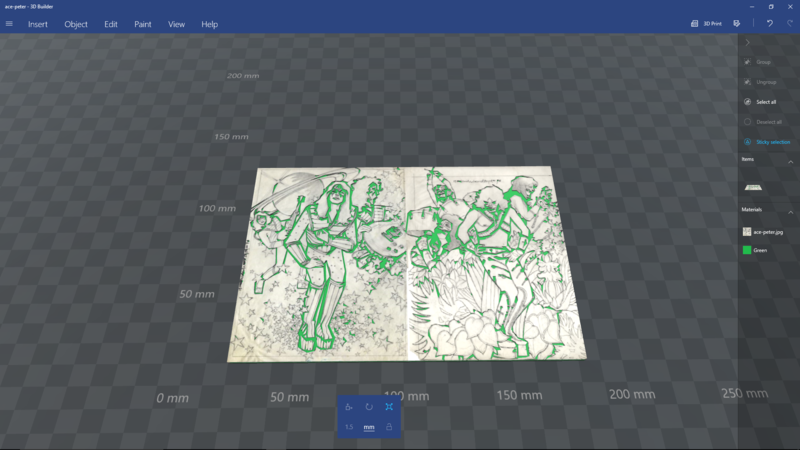Collapse the Materials section
Screen dimensions: 800x450
click(790, 211)
